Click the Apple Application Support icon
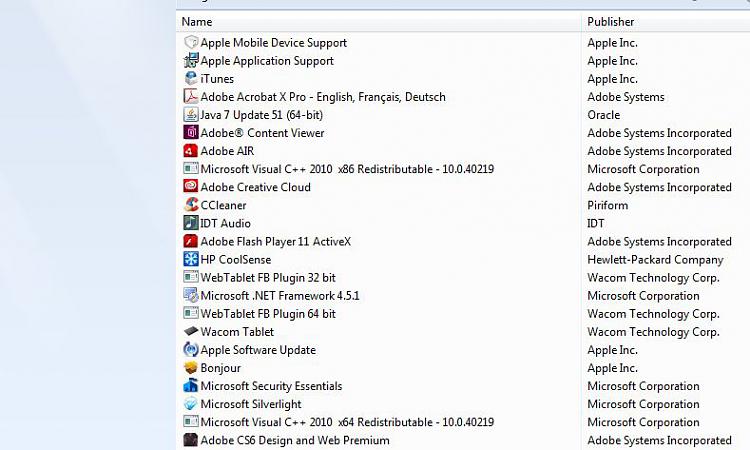Image resolution: width=750 pixels, height=450 pixels. (x=191, y=60)
